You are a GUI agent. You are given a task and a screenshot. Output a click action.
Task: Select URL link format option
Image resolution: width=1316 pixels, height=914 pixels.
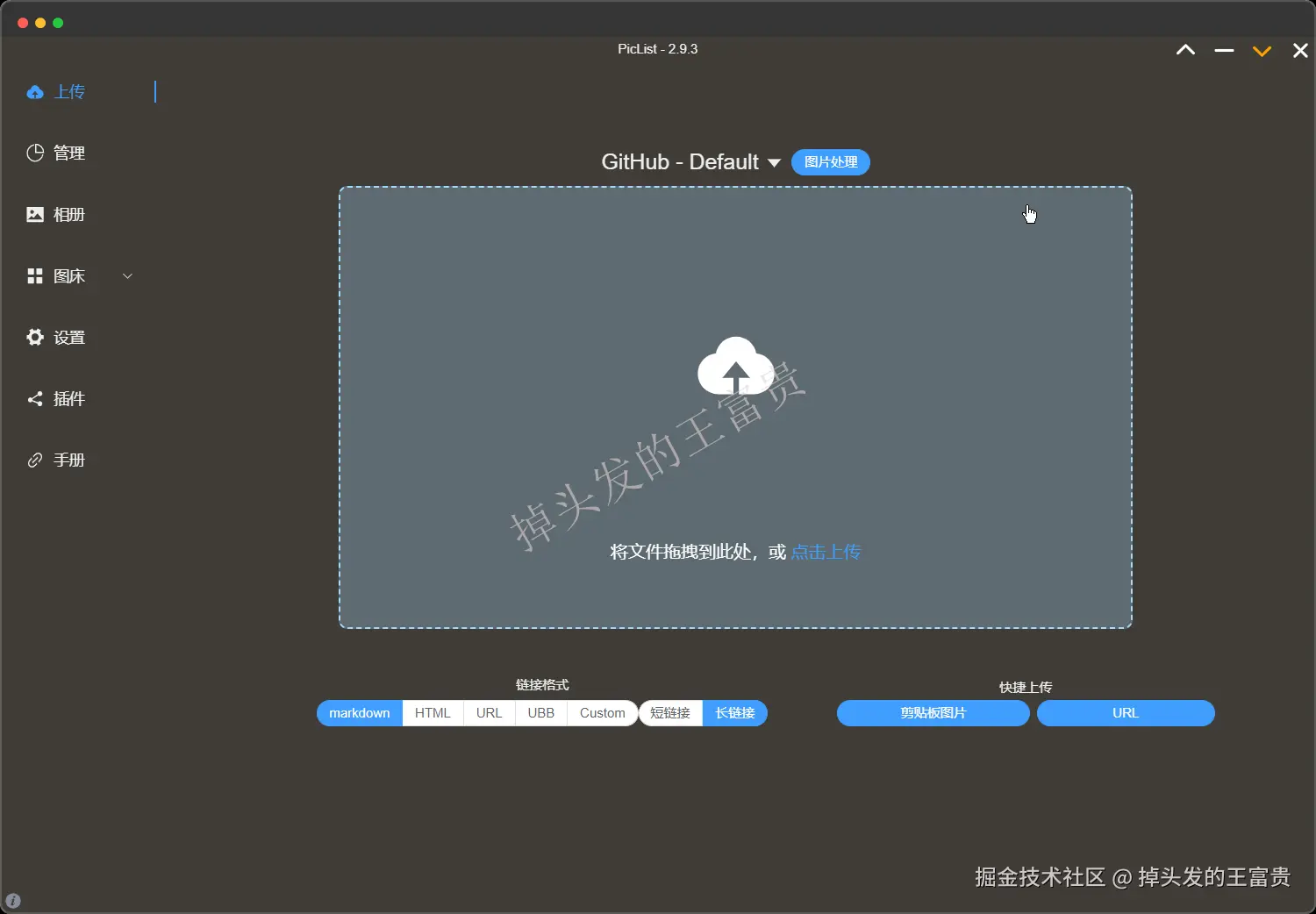(x=490, y=713)
